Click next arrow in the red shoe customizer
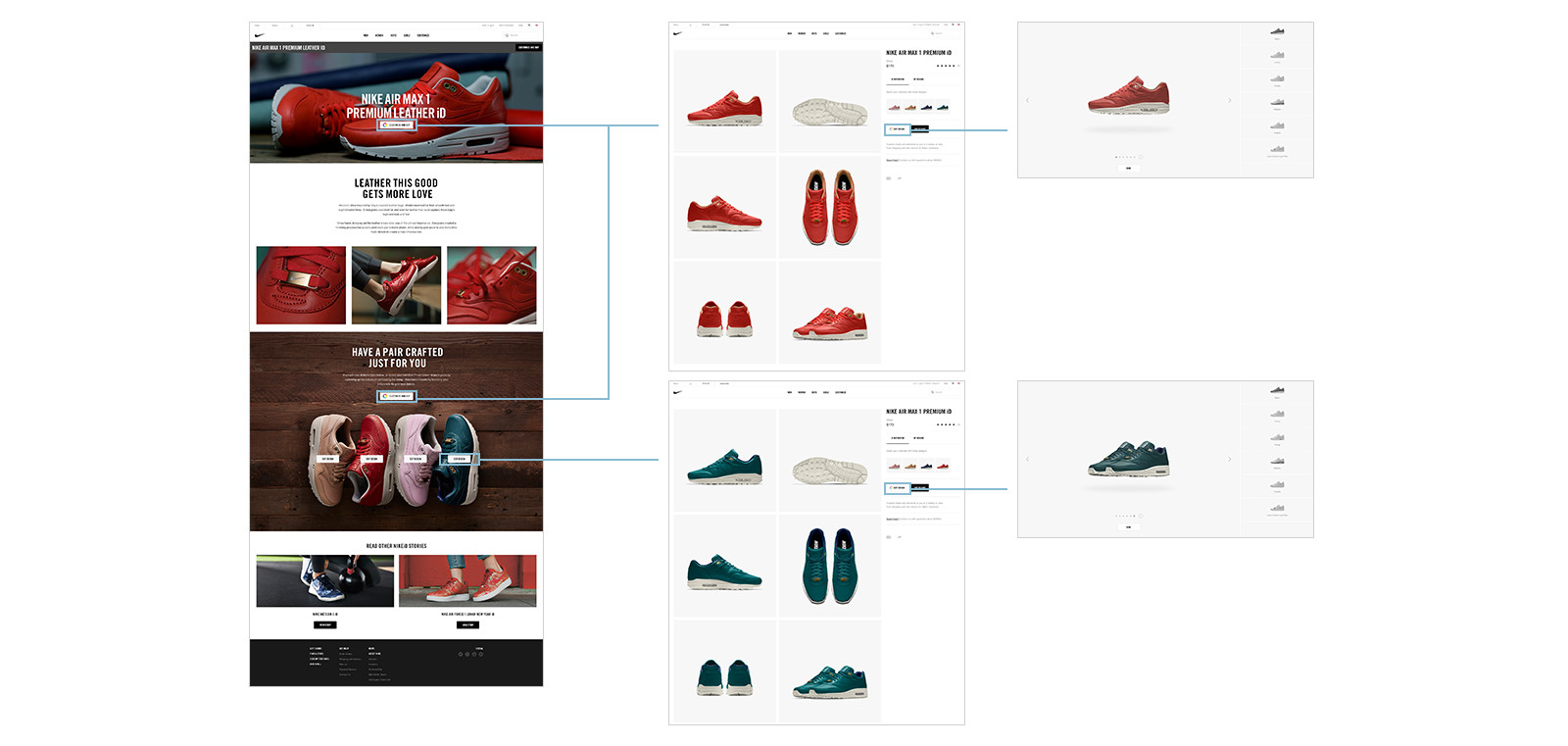Viewport: 1568px width, 746px height. pos(1230,100)
